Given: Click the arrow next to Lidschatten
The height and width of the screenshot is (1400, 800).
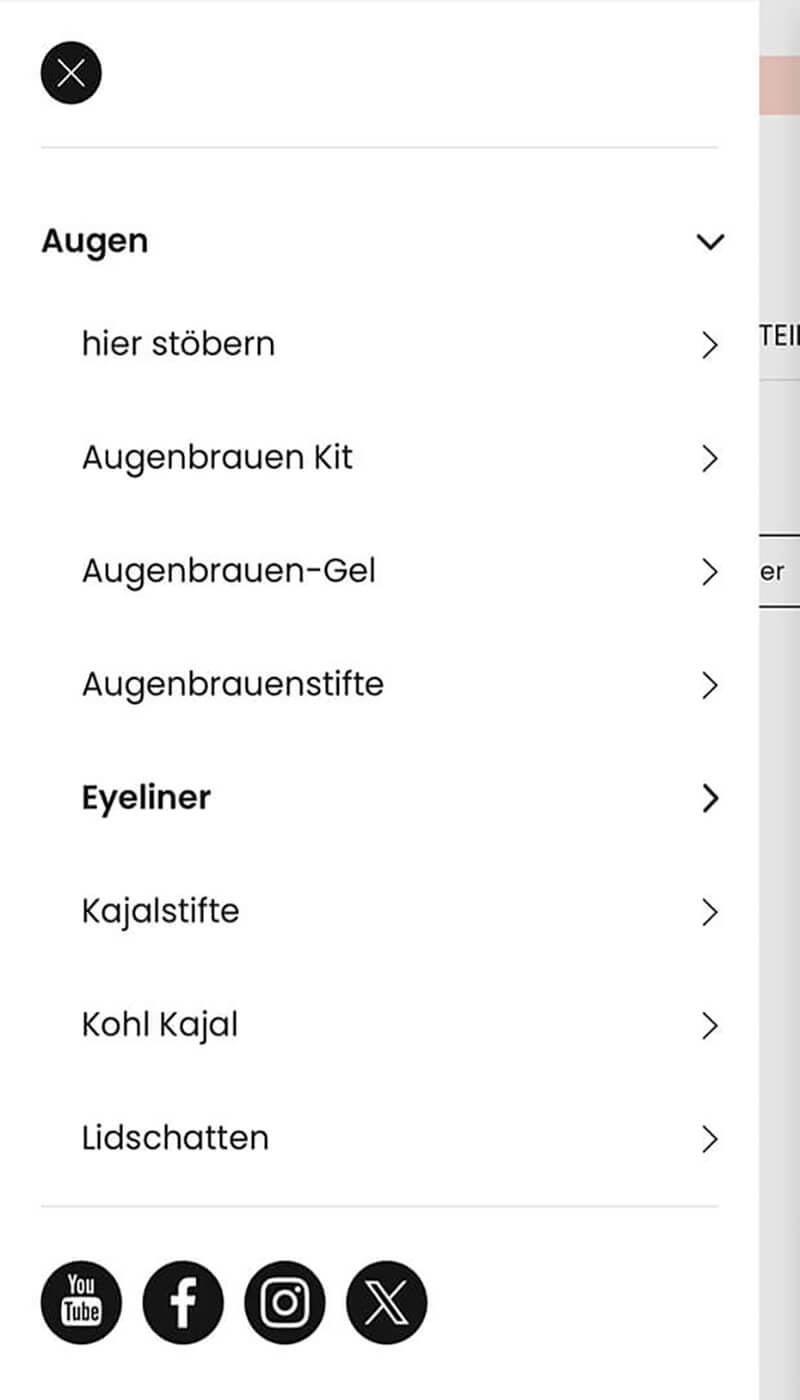Looking at the screenshot, I should [710, 1139].
